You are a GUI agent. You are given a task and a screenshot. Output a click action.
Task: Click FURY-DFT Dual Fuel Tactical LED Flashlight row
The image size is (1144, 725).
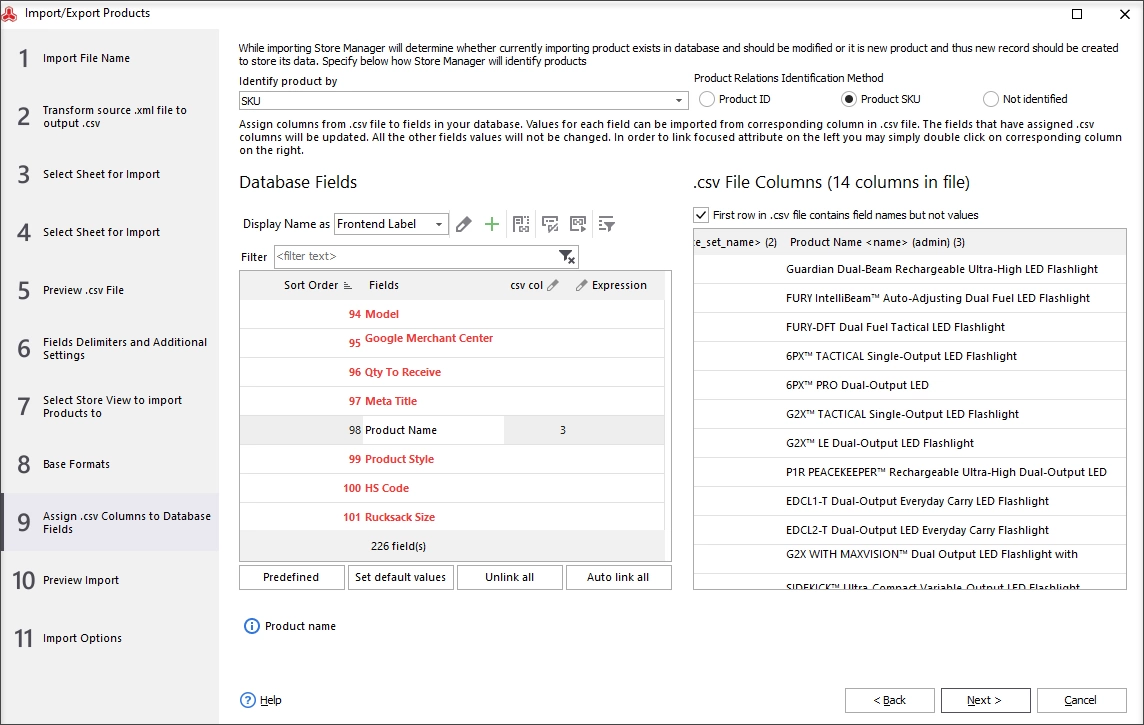(x=910, y=327)
